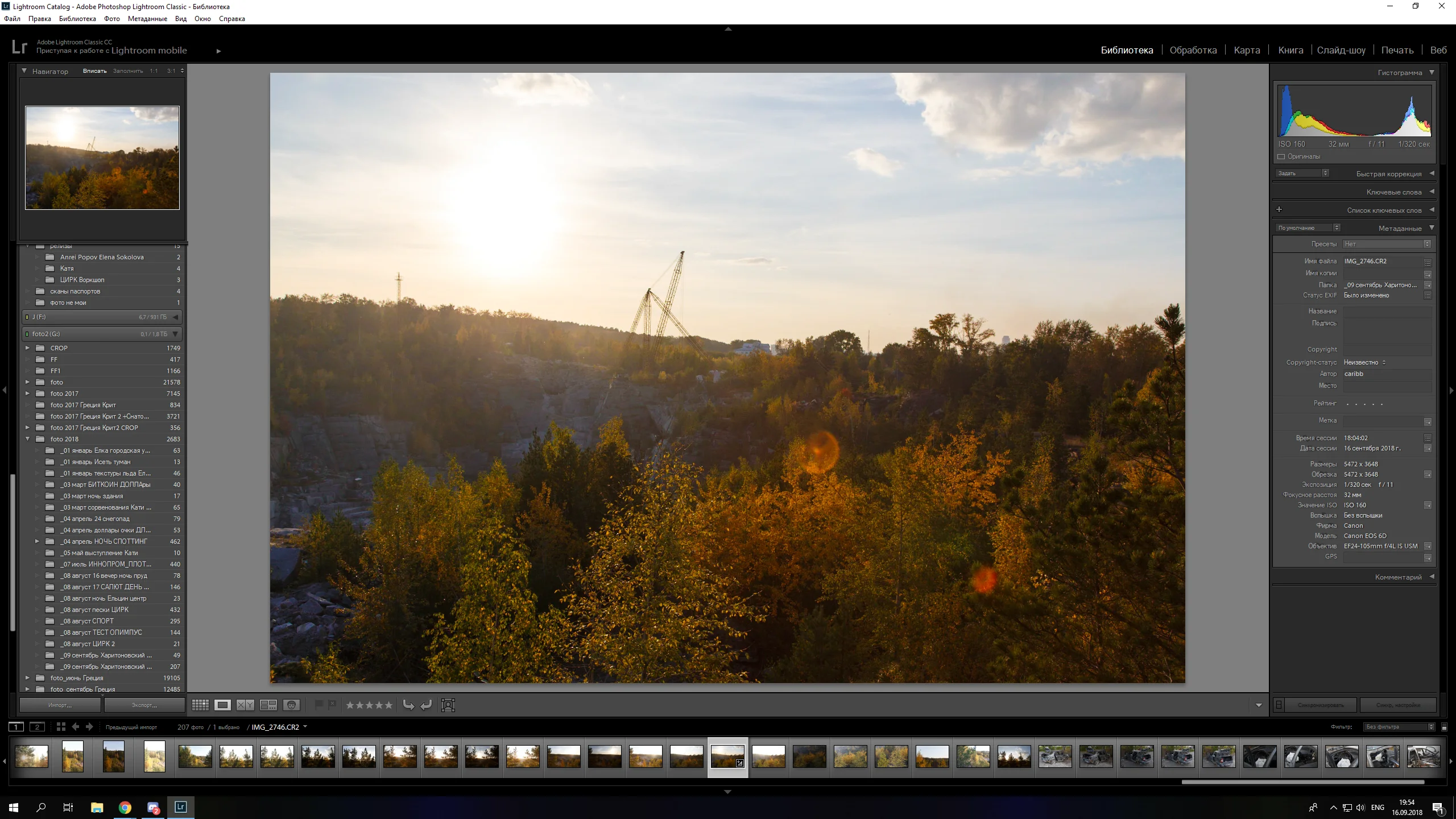Flag photo as pick
The image size is (1456, 819).
[319, 705]
